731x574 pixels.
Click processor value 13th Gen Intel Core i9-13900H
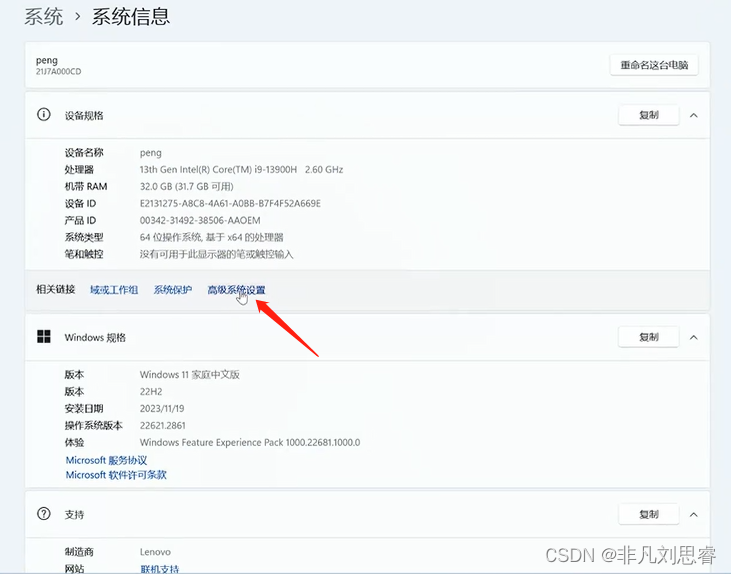241,169
